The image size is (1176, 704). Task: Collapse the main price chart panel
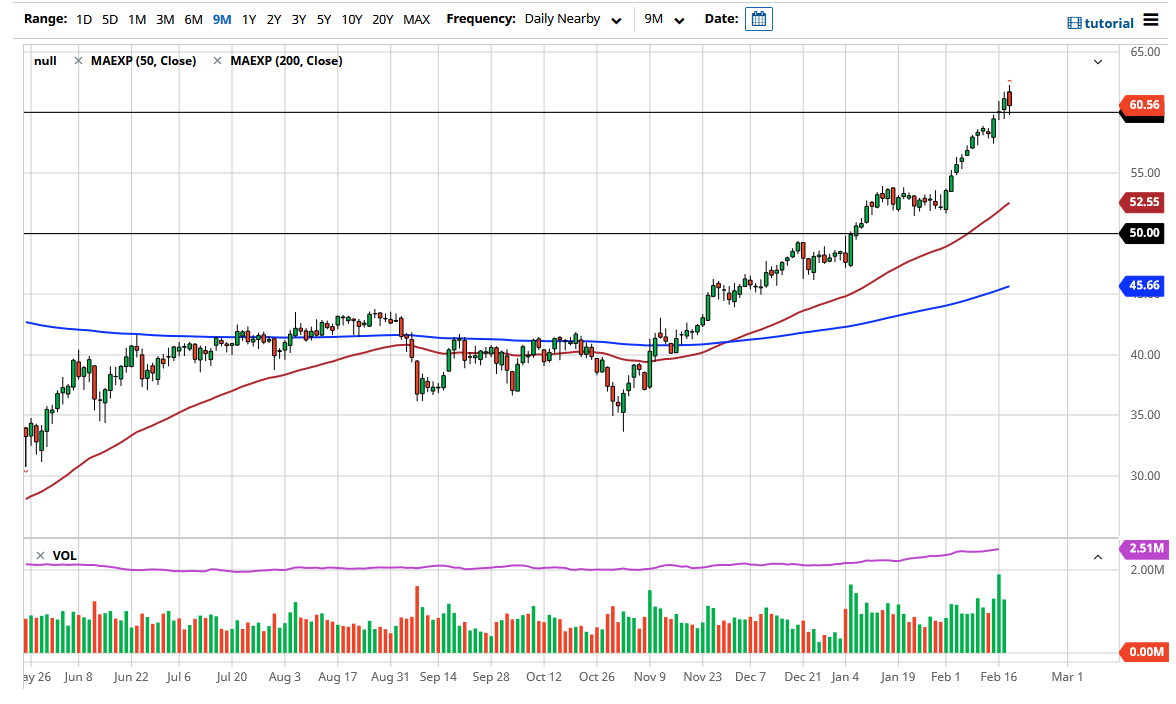(x=1097, y=61)
